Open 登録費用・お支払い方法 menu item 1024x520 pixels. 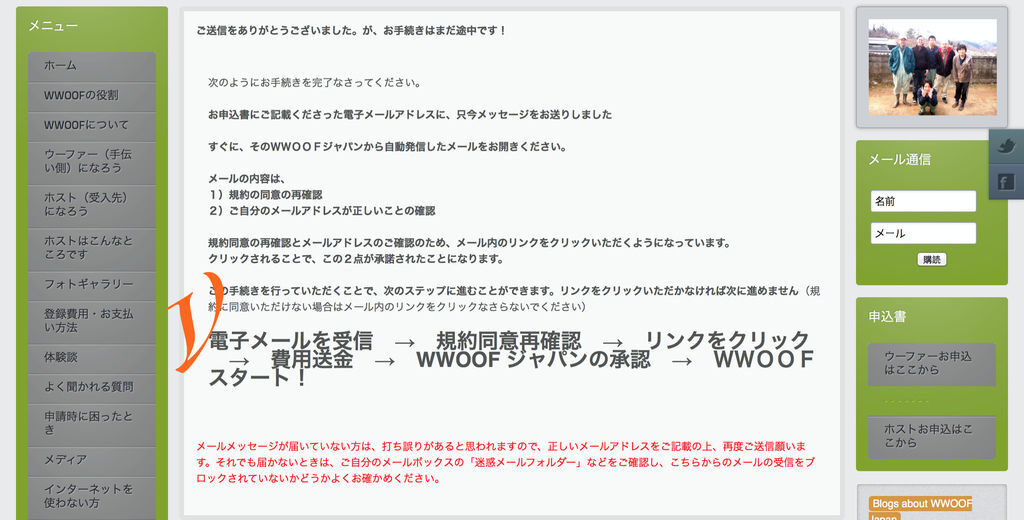point(92,321)
